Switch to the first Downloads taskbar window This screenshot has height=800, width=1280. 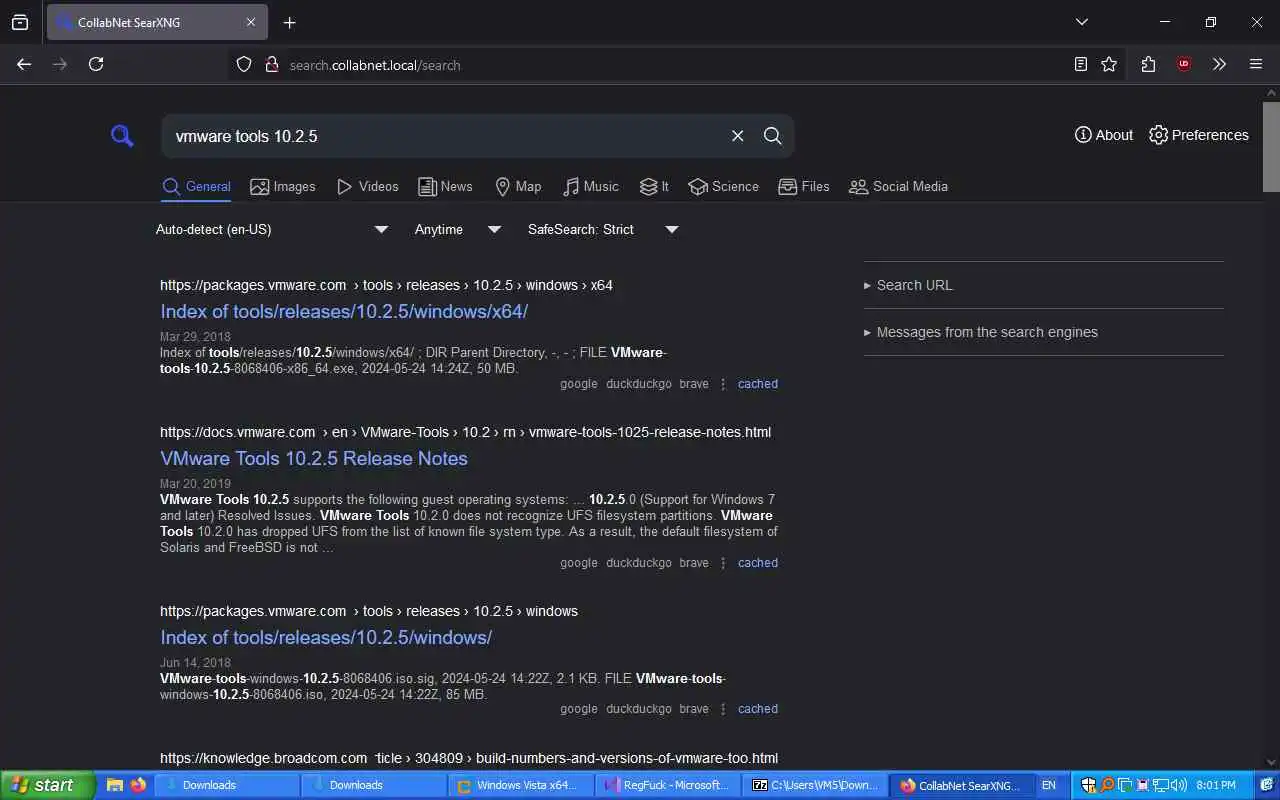tap(227, 785)
